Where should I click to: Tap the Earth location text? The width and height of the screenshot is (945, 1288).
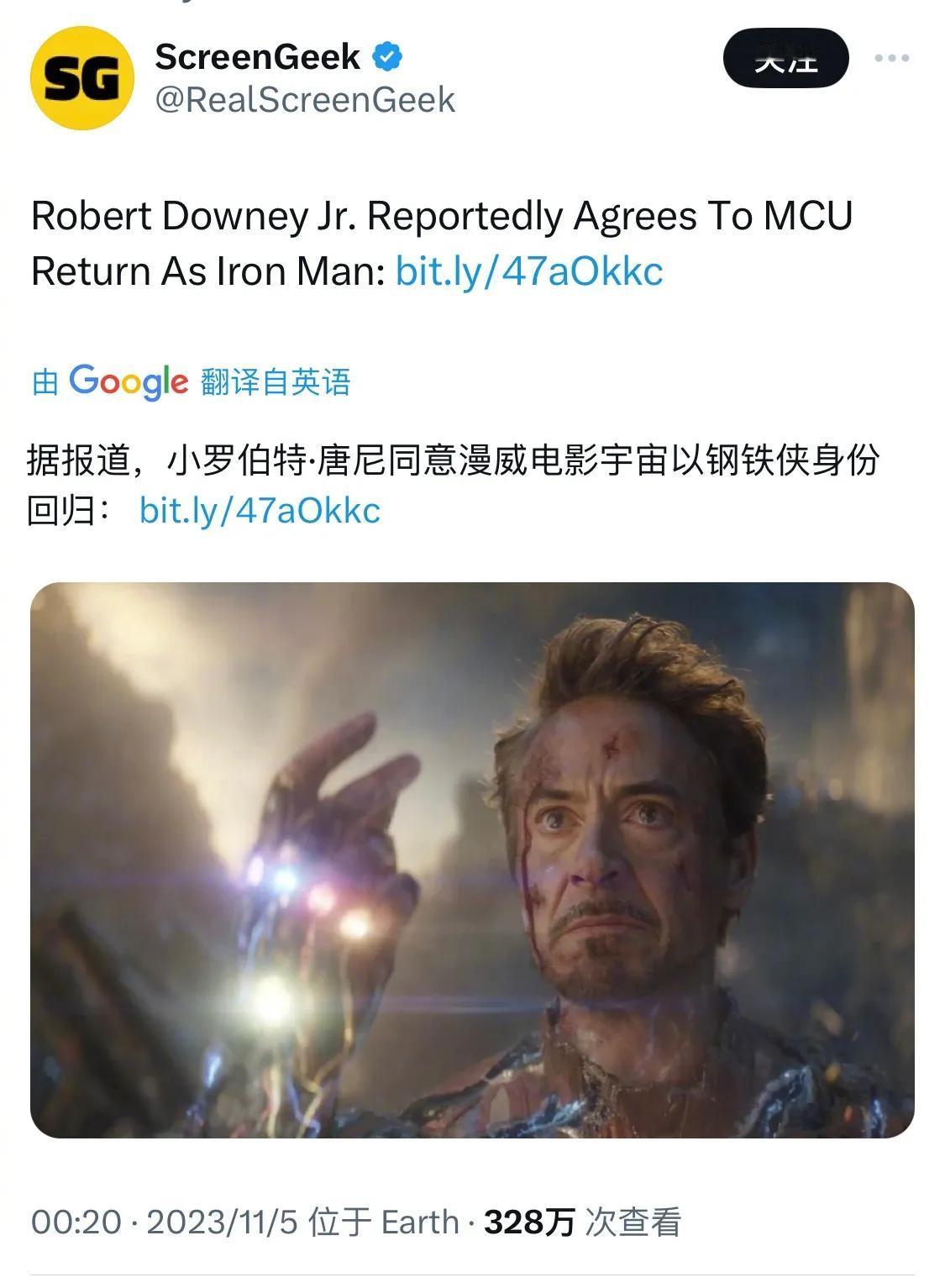[420, 1222]
